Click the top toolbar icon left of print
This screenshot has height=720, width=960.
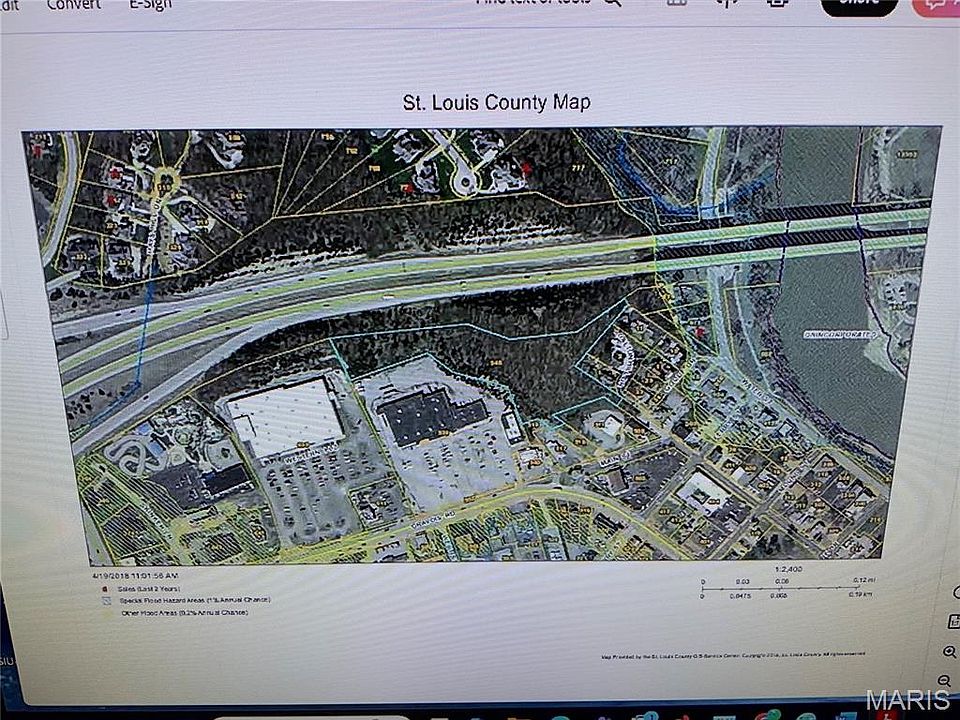point(726,4)
